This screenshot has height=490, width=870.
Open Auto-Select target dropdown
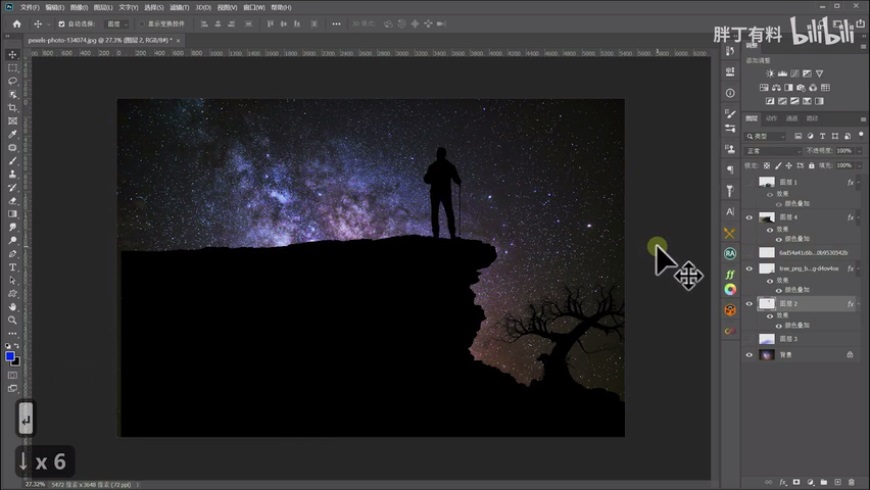point(118,24)
